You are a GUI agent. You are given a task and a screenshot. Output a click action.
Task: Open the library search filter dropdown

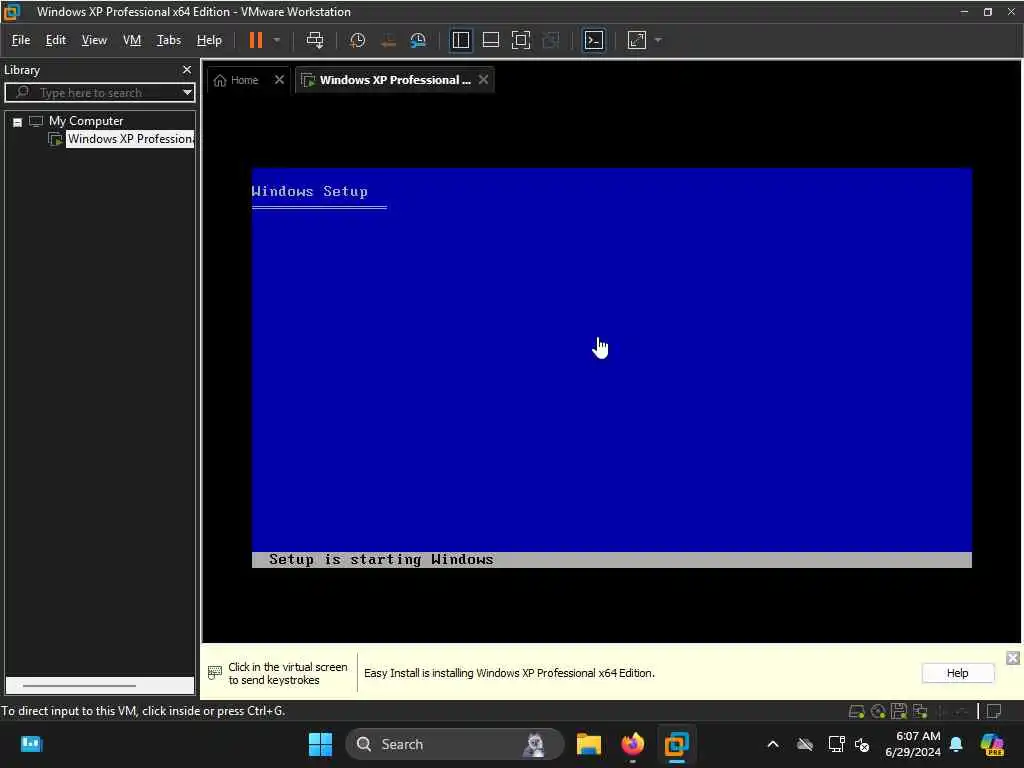pos(187,93)
